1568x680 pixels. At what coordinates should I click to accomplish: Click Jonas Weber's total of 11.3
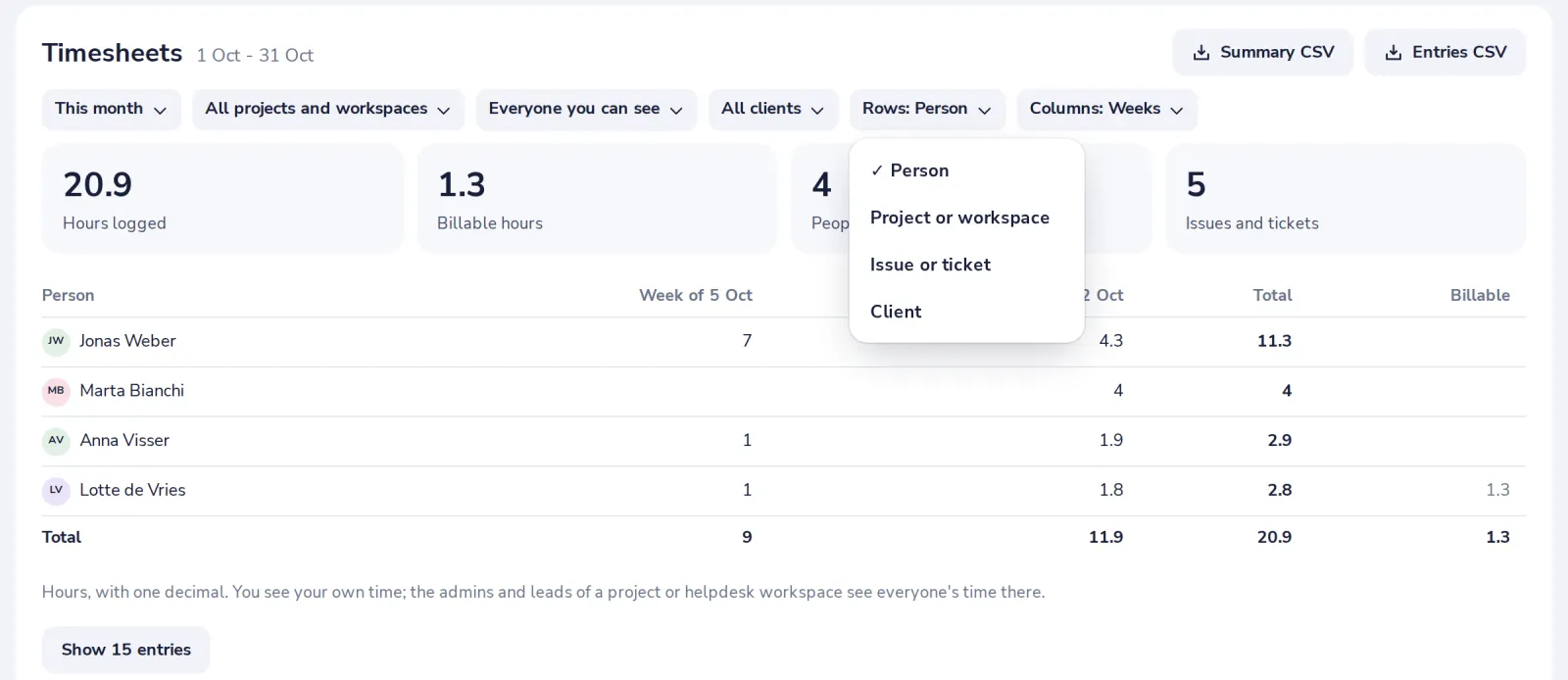coord(1274,341)
